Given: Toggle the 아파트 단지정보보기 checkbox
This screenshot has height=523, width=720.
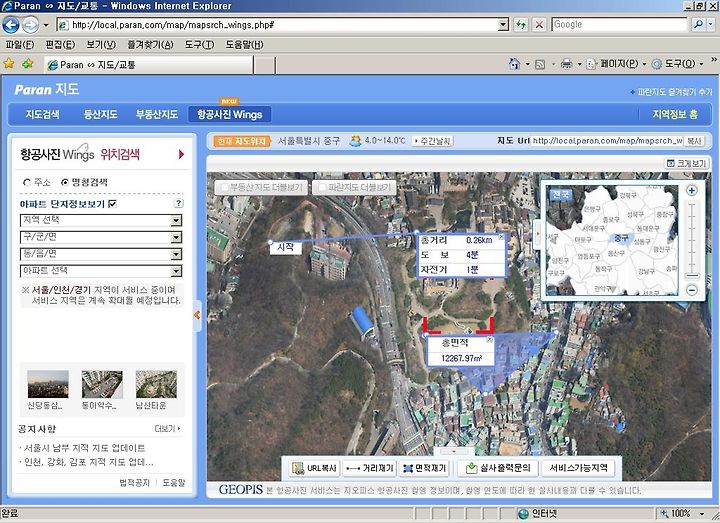Looking at the screenshot, I should click(112, 203).
